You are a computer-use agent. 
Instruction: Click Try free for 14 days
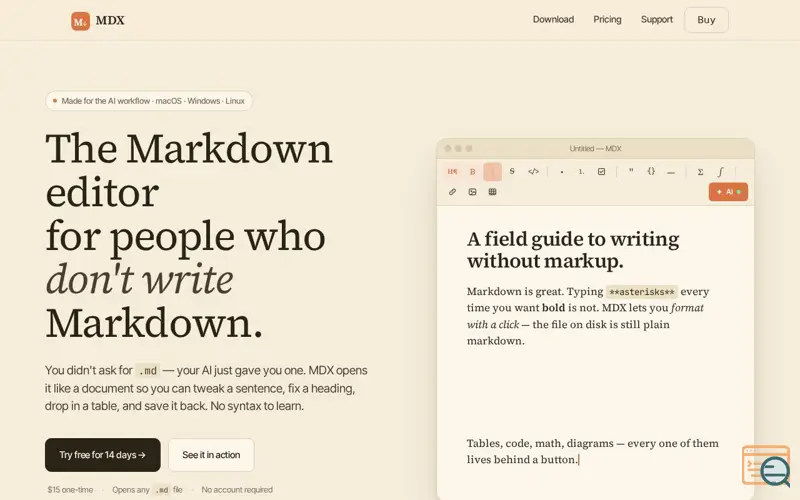(103, 455)
